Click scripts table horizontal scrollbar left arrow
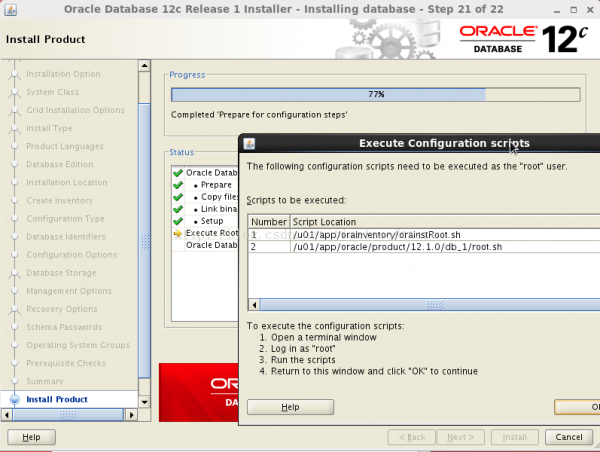This screenshot has width=600, height=452. click(254, 305)
